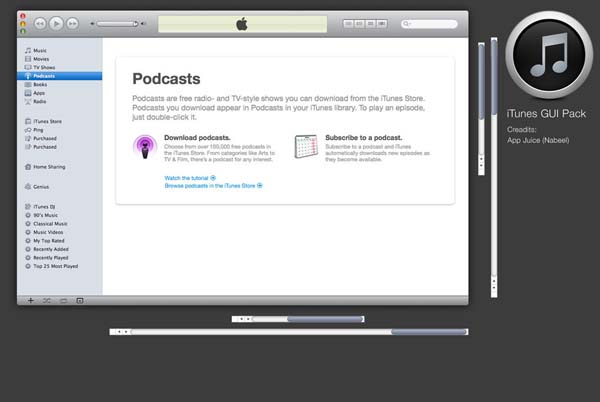The width and height of the screenshot is (600, 402).
Task: Switch to list view button
Action: coord(348,24)
